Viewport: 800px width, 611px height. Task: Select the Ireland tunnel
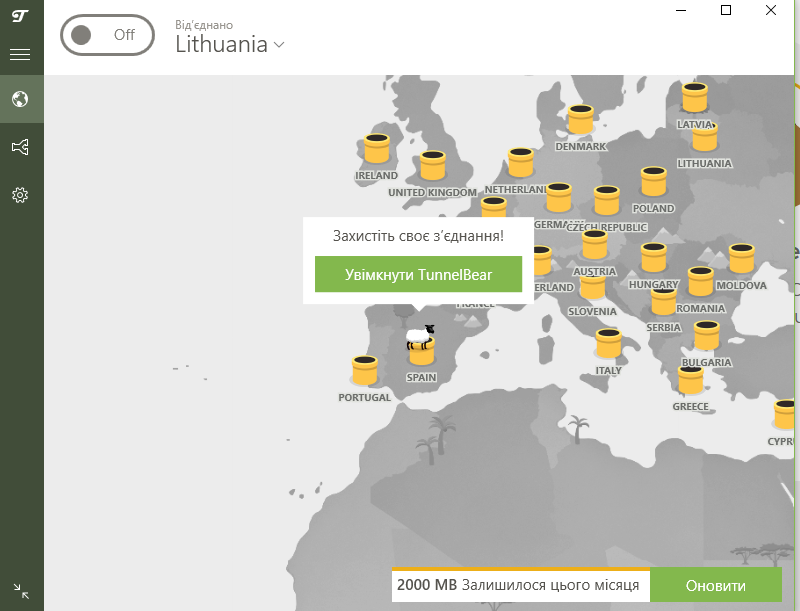click(x=377, y=148)
